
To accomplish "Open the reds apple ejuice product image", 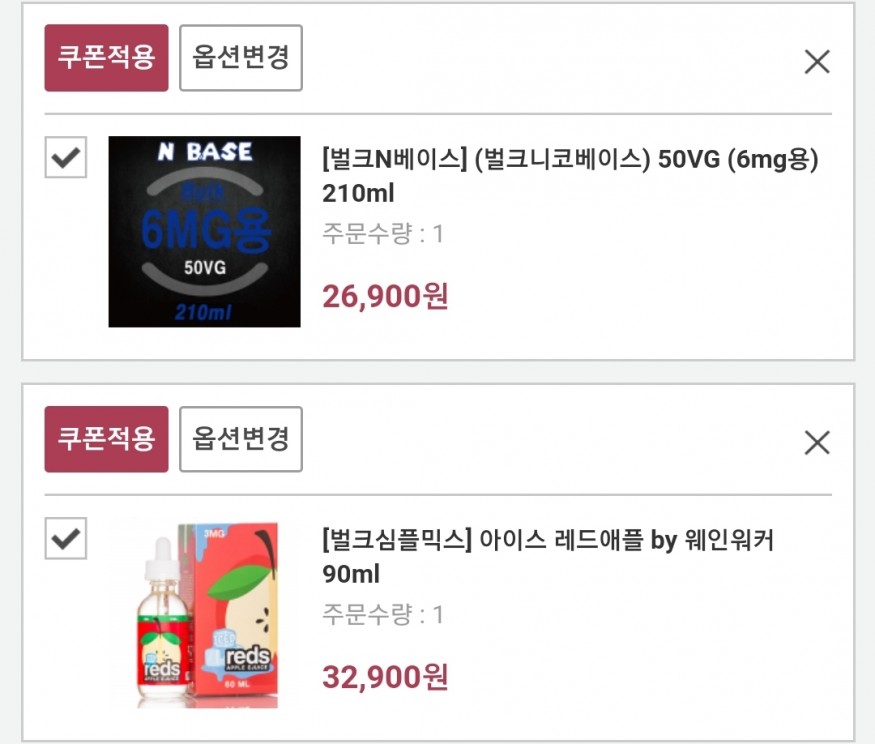I will 207,615.
